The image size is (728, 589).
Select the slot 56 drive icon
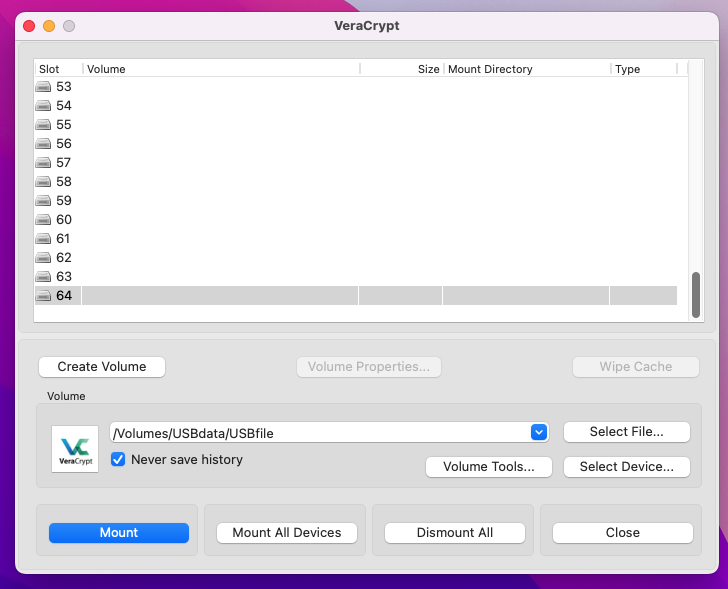[x=43, y=144]
